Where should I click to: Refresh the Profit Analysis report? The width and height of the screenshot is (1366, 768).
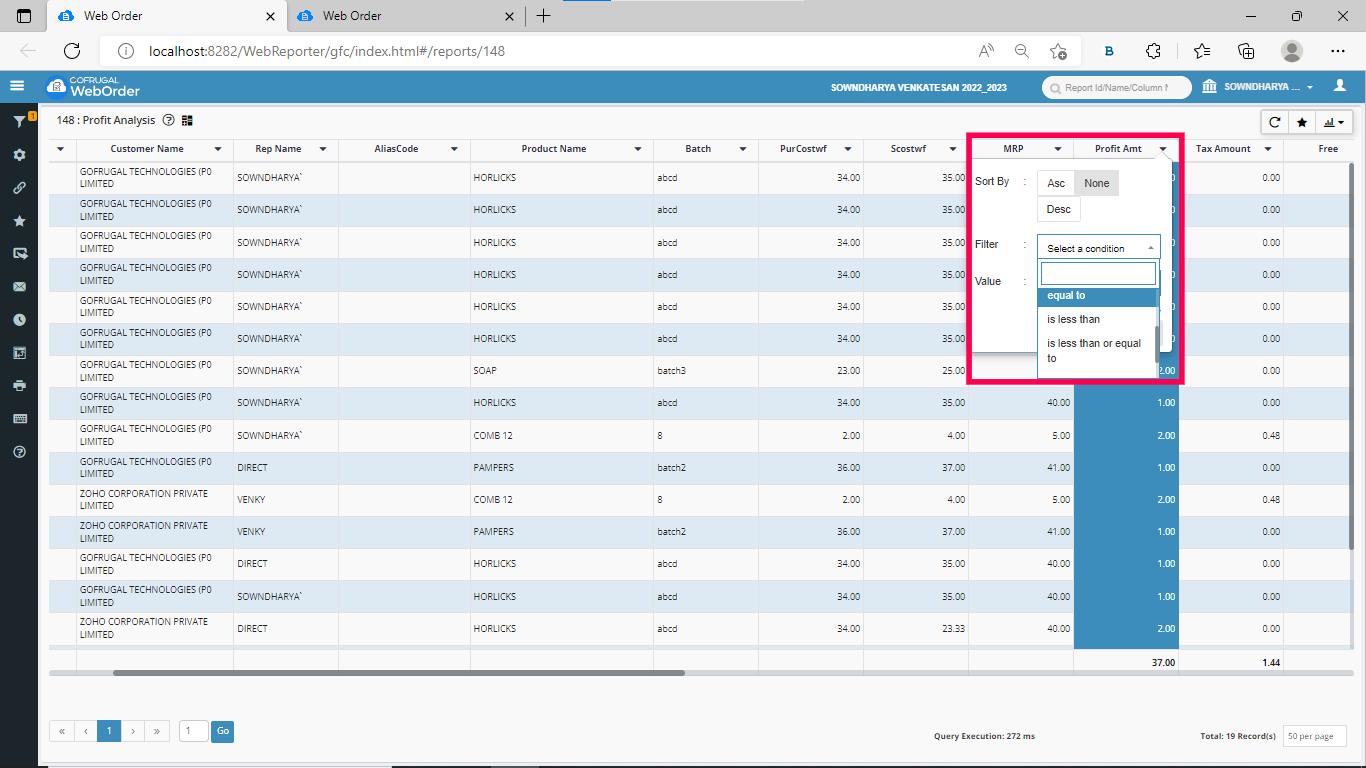click(x=1274, y=122)
